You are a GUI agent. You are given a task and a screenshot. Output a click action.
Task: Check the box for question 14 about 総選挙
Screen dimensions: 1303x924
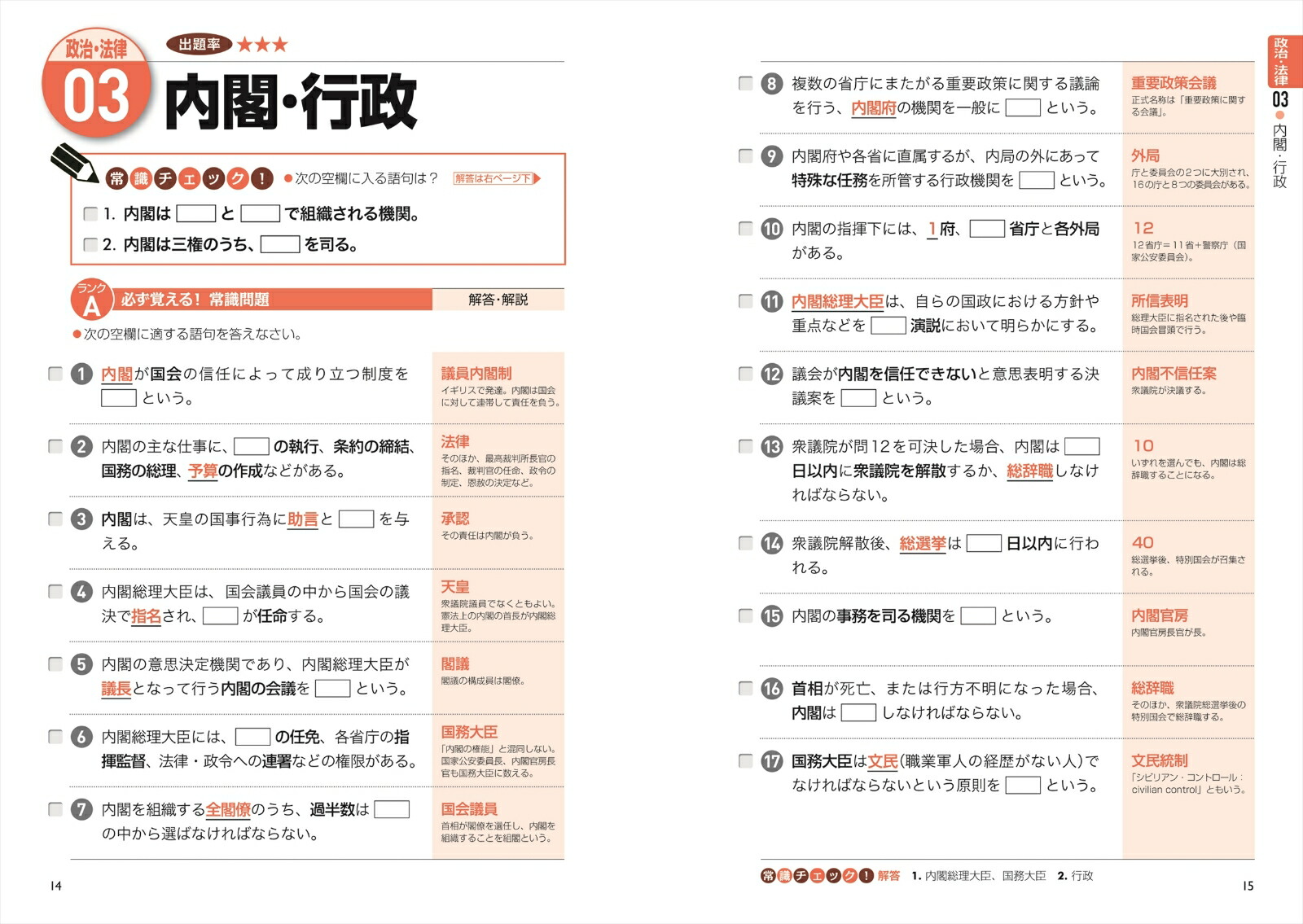pyautogui.click(x=745, y=543)
